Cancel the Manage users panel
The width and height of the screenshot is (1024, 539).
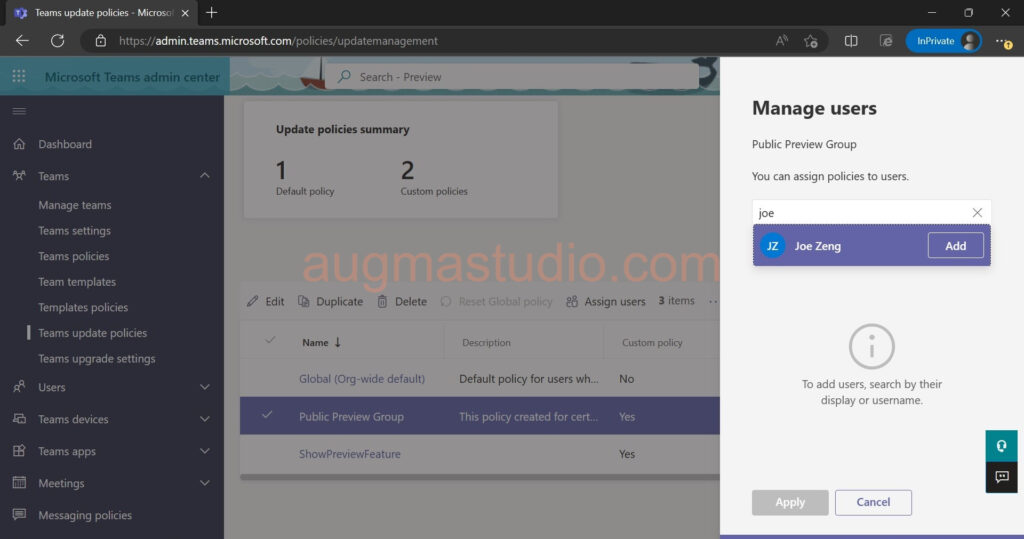click(x=873, y=502)
